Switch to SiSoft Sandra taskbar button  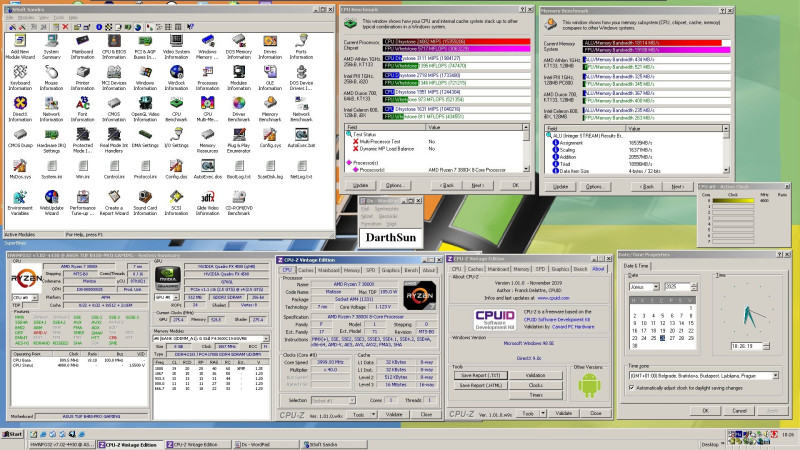pos(334,444)
